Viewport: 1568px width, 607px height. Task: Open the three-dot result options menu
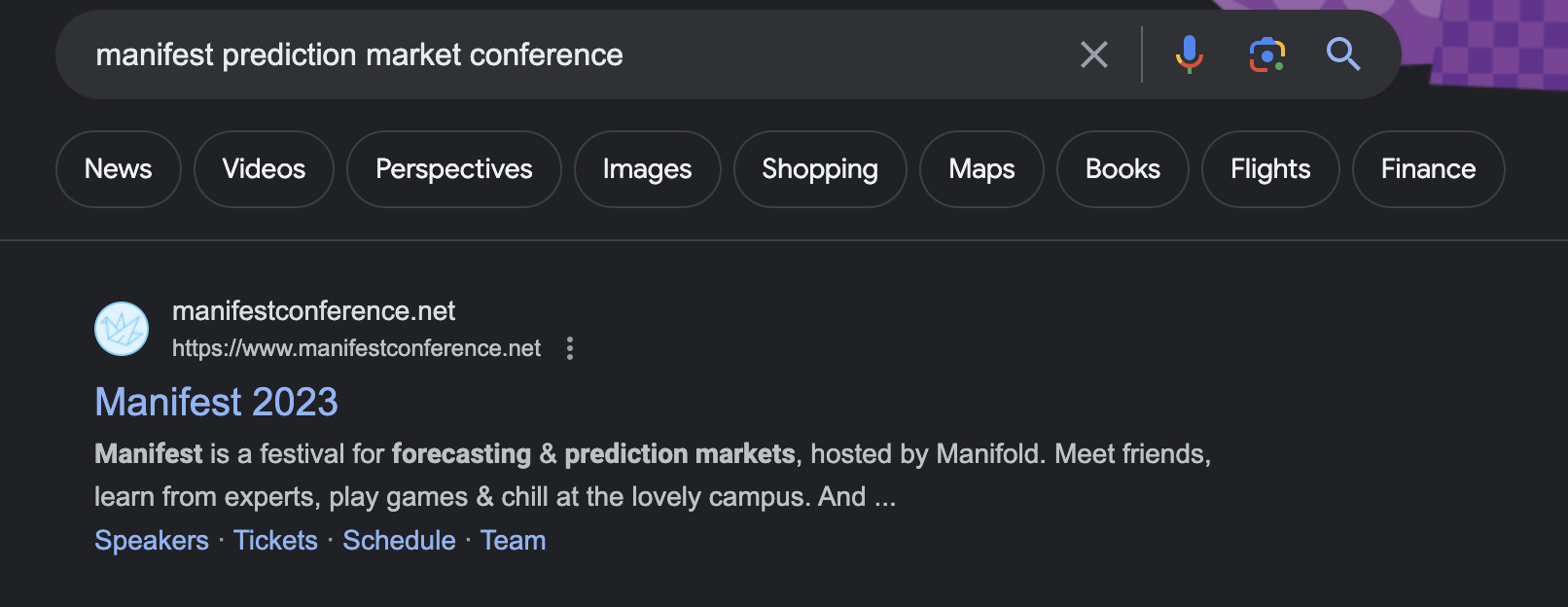(x=570, y=348)
